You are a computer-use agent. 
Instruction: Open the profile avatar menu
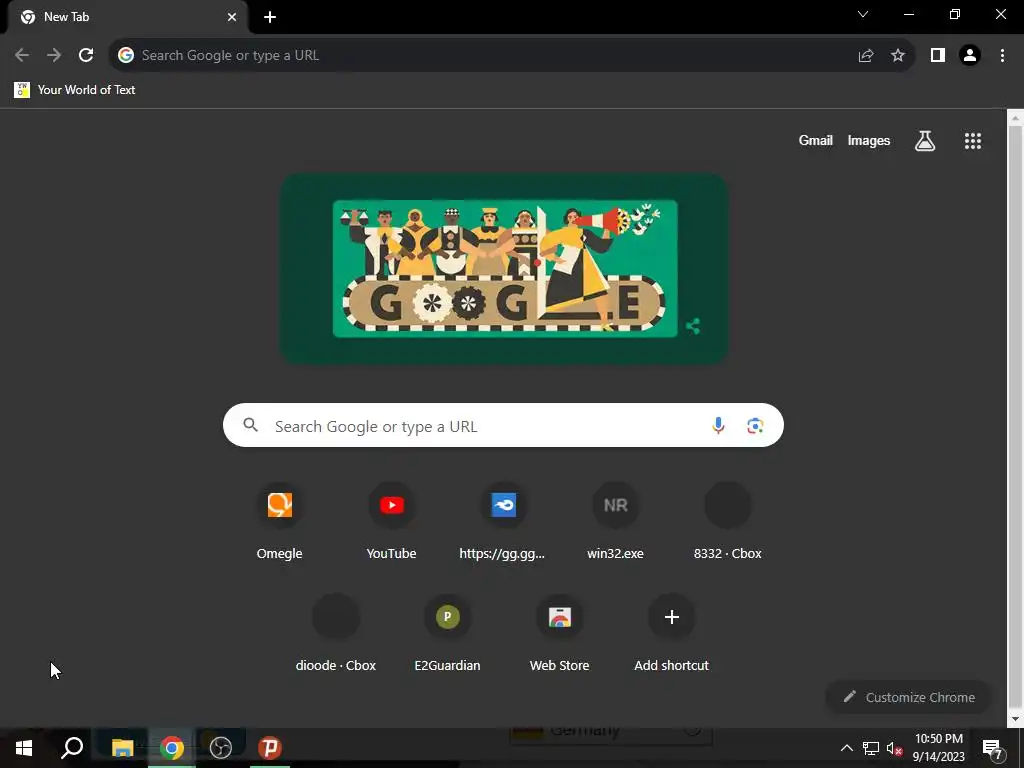970,56
